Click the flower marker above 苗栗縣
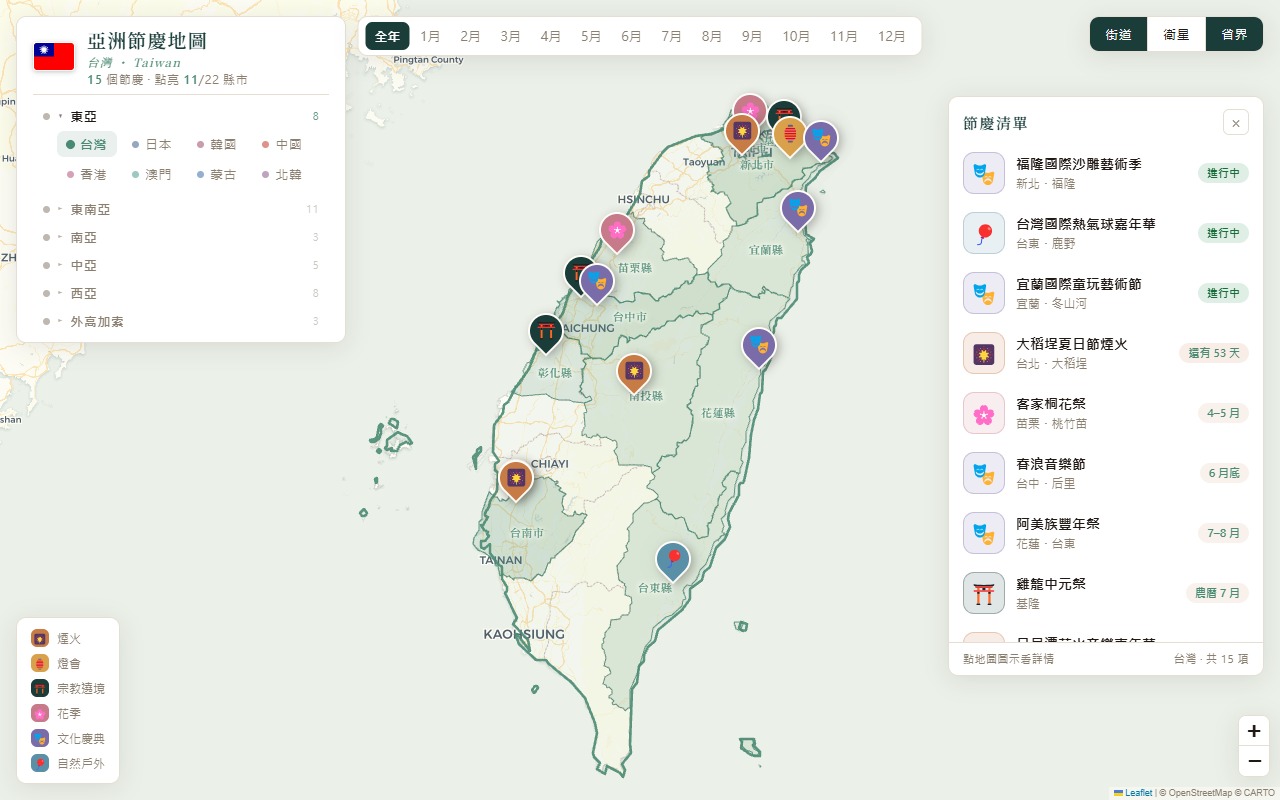This screenshot has height=800, width=1280. coord(617,232)
